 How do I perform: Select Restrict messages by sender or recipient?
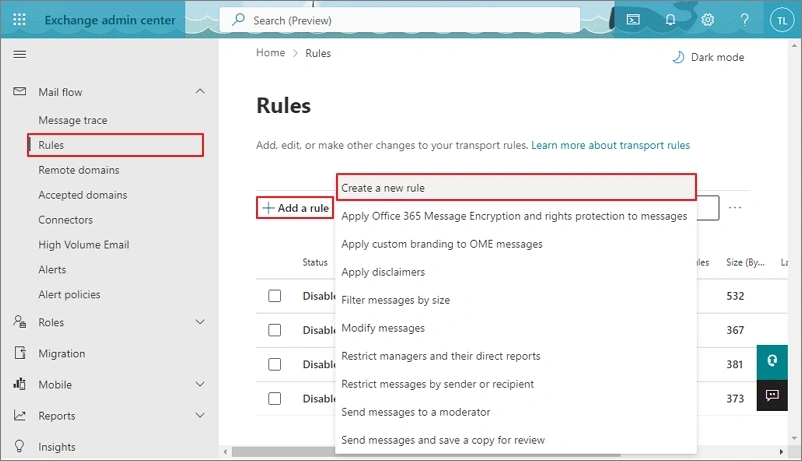click(516, 384)
